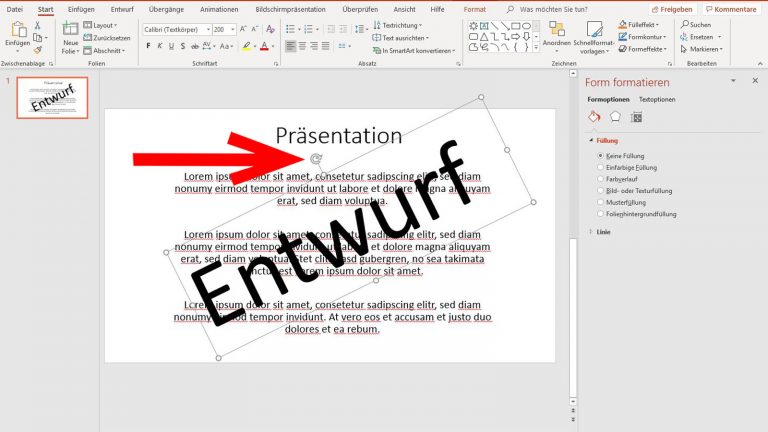Pick the text highlight color
The height and width of the screenshot is (432, 768).
point(246,46)
